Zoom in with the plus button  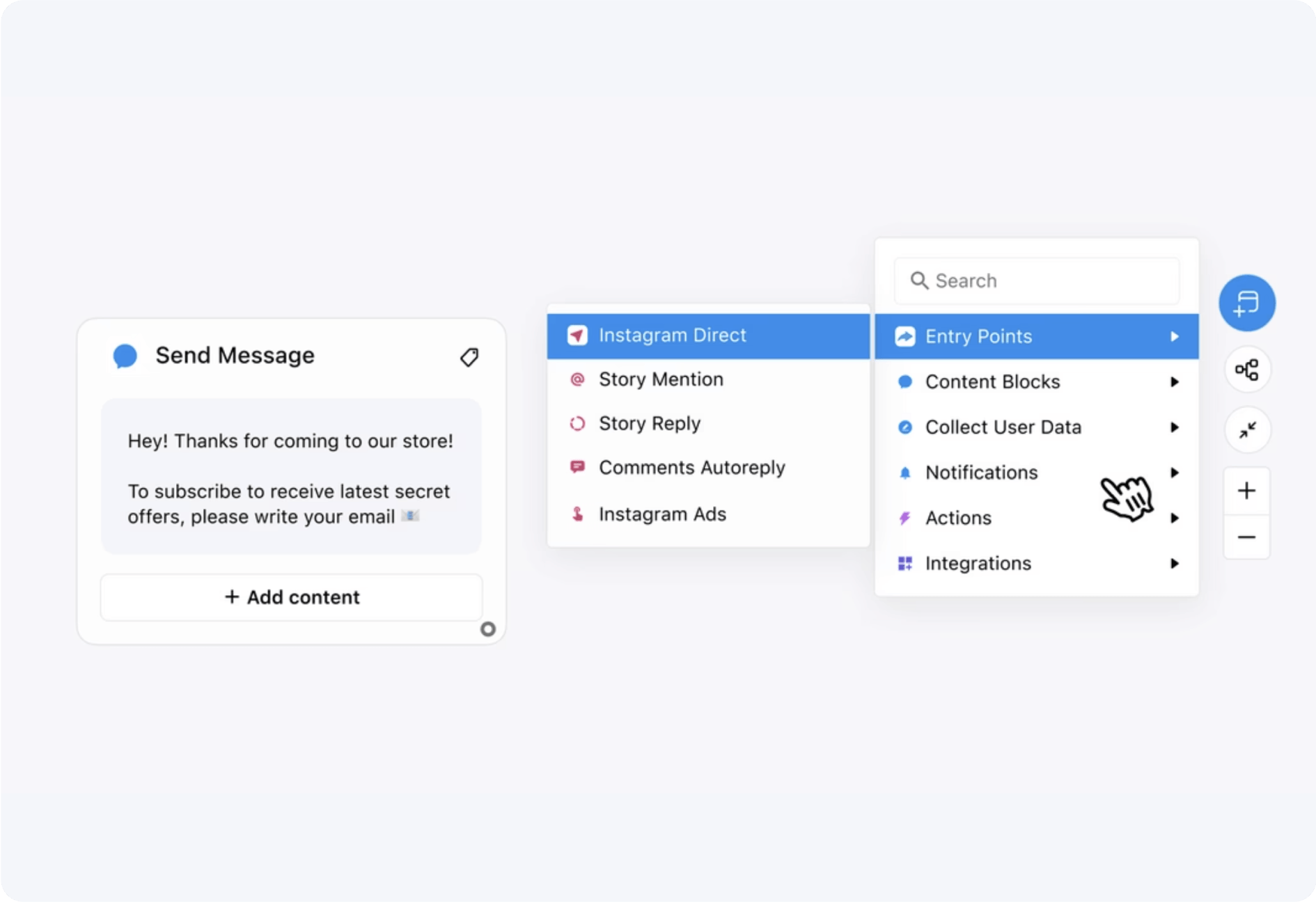click(1246, 491)
